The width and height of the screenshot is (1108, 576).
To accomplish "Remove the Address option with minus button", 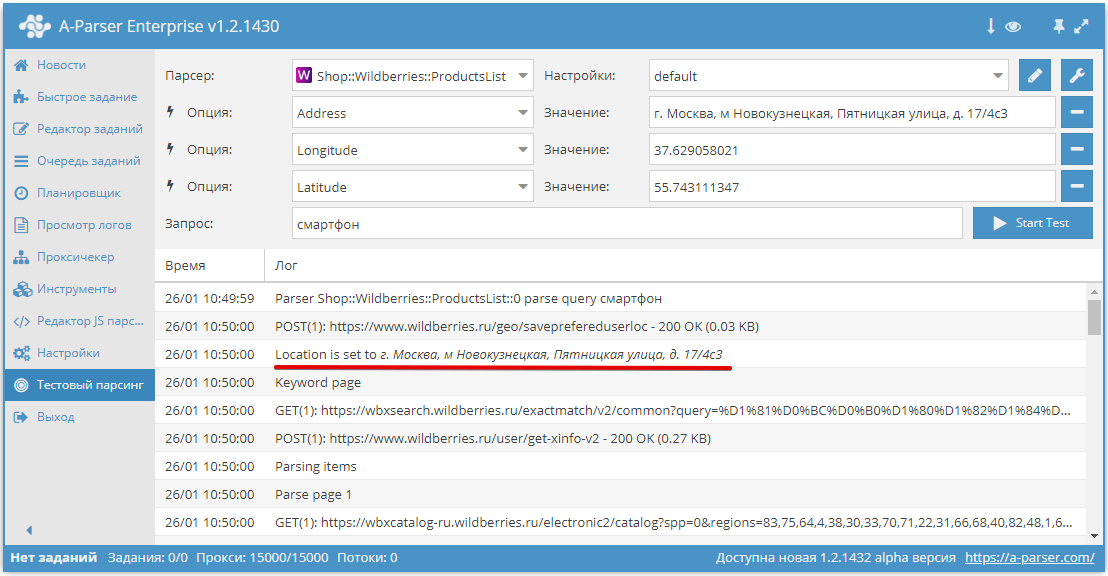I will tap(1076, 113).
